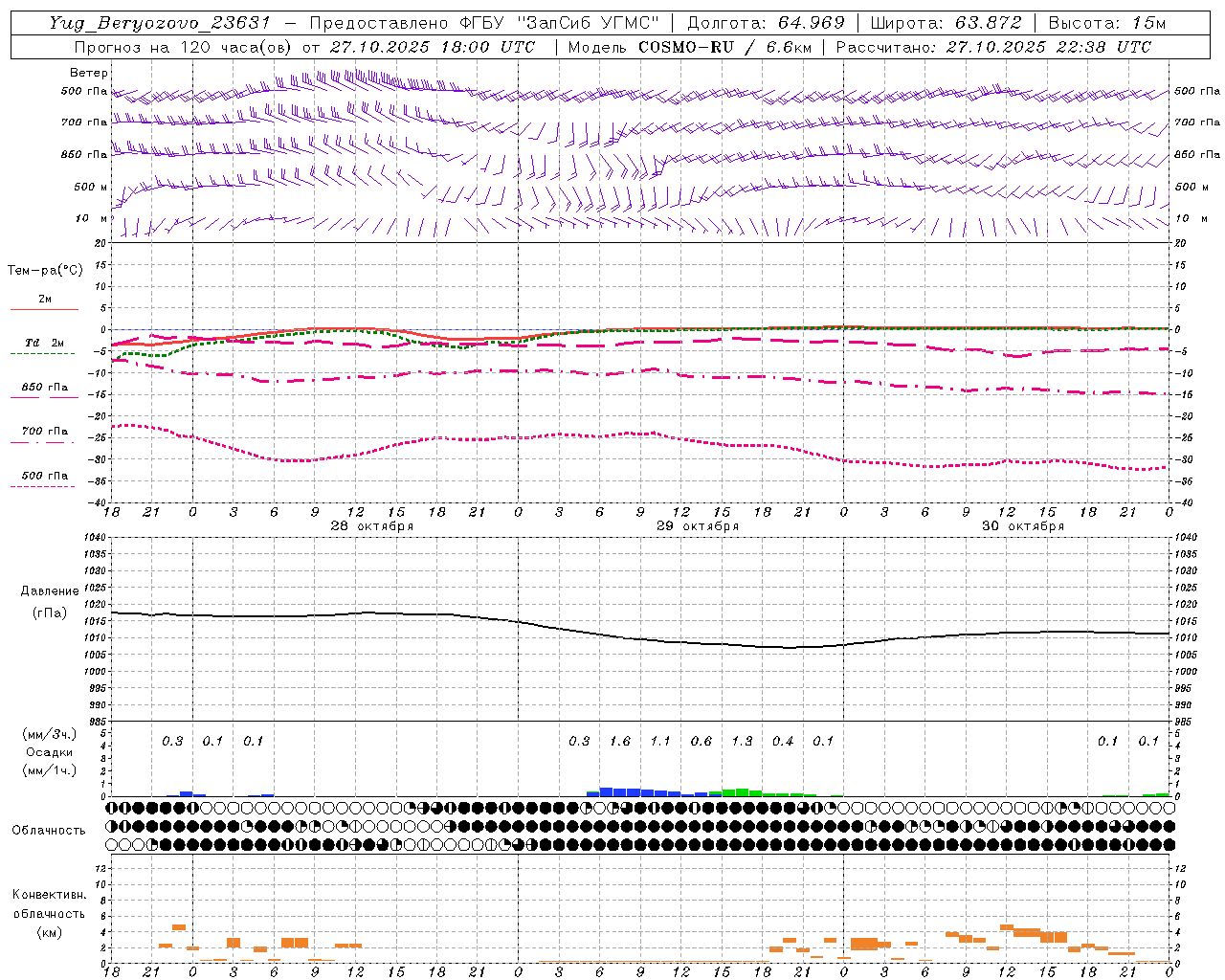Click the Облачность cloud cover label

coord(49,831)
